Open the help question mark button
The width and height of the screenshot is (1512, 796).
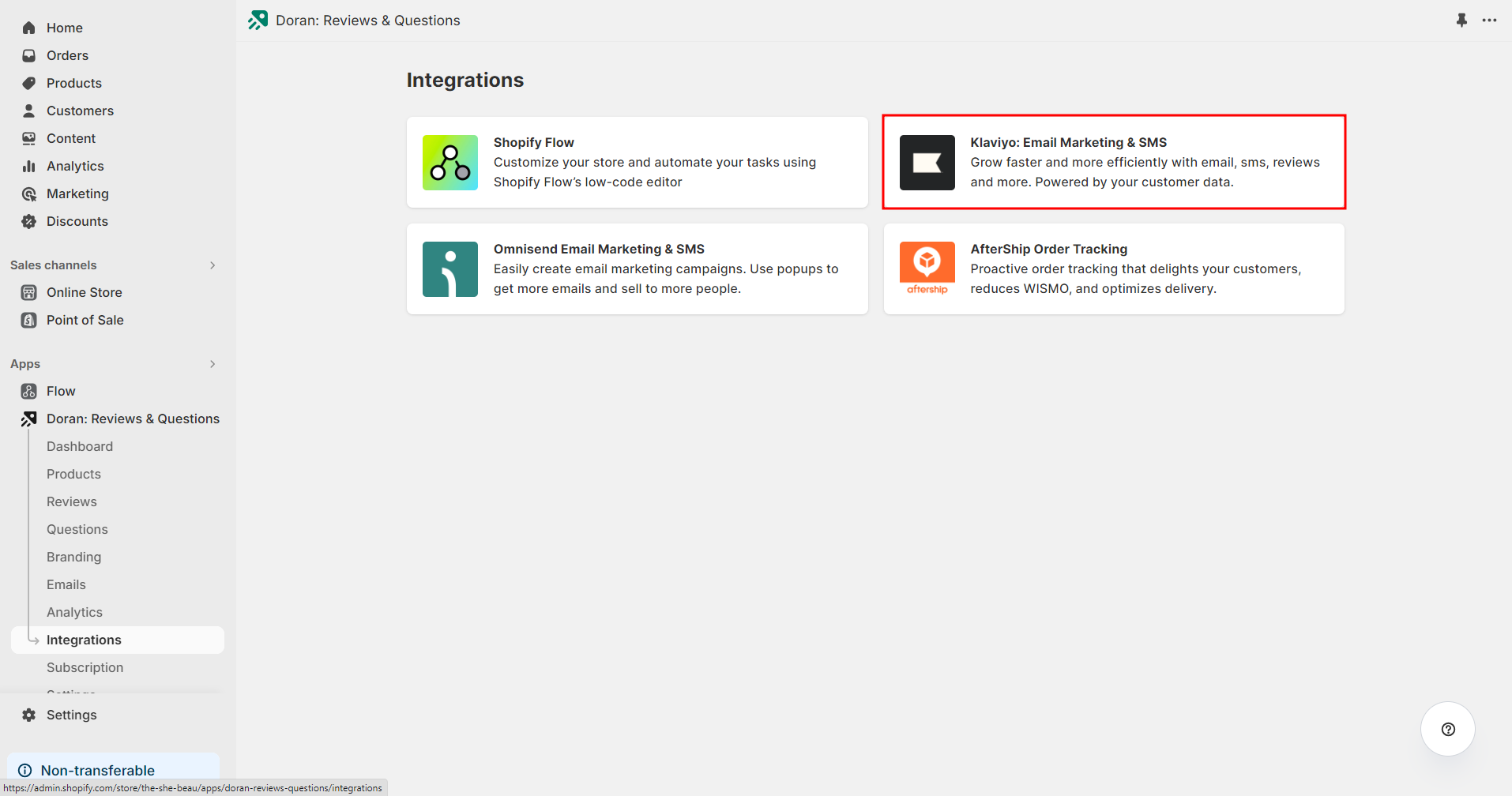(x=1448, y=729)
